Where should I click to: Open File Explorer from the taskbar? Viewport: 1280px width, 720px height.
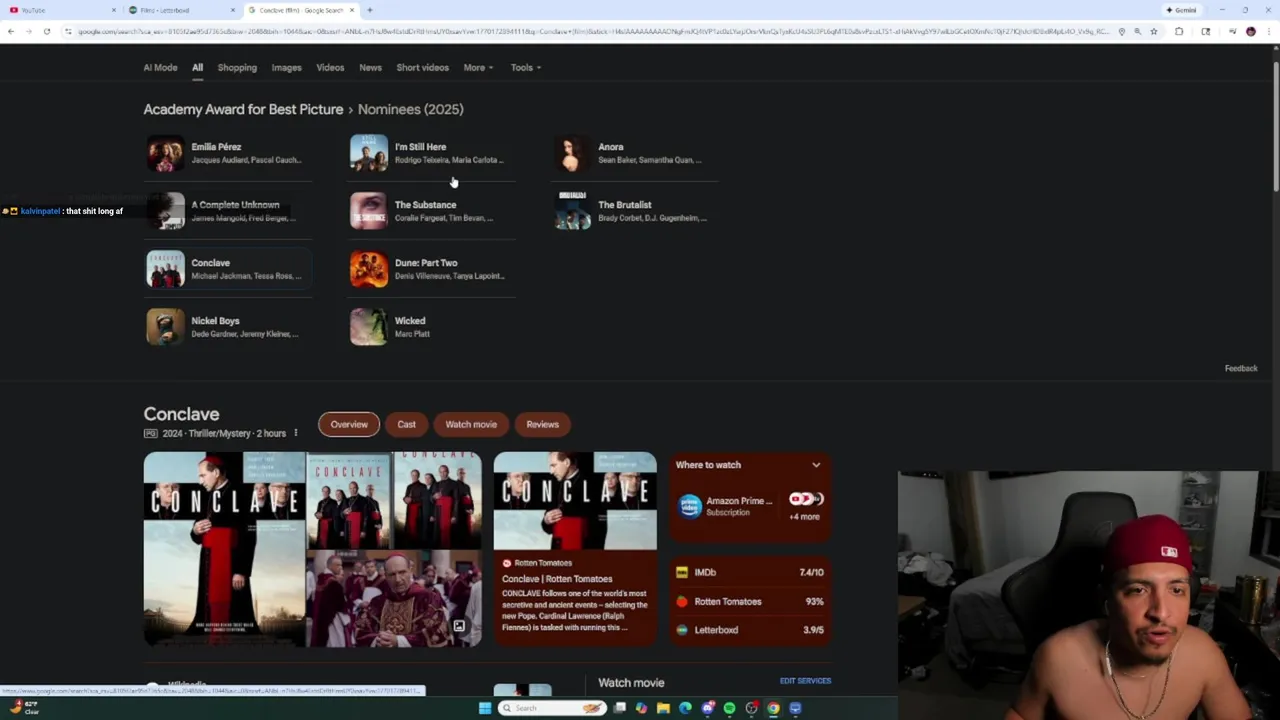point(663,708)
